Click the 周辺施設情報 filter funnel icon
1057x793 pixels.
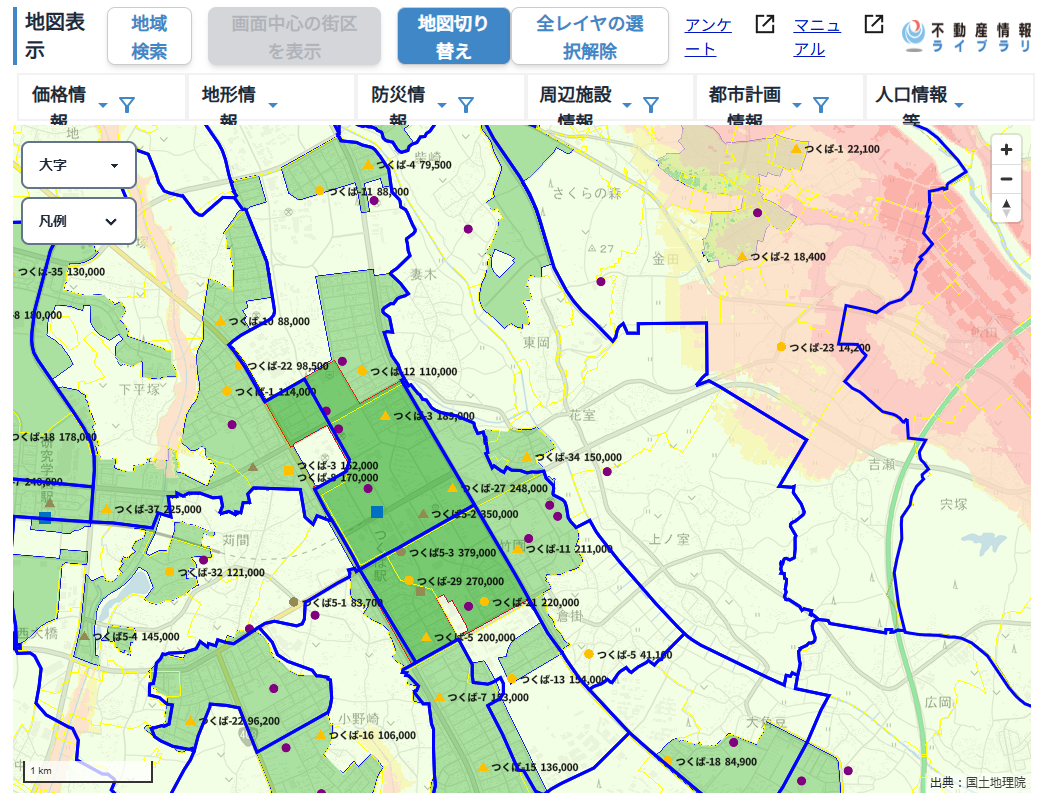(651, 104)
